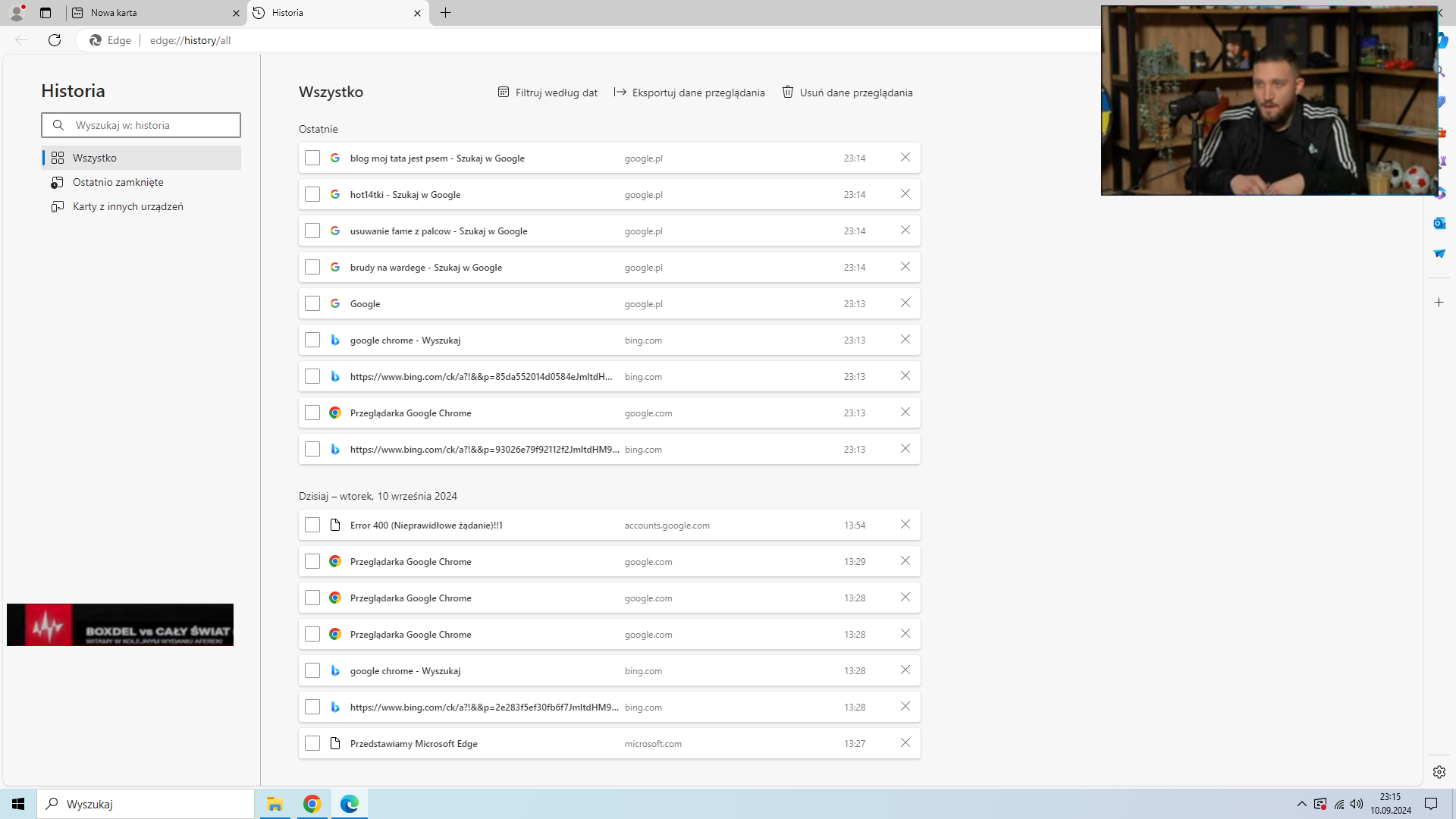The image size is (1456, 819).
Task: Click the Wyszukaj w: historia search field
Action: point(152,125)
